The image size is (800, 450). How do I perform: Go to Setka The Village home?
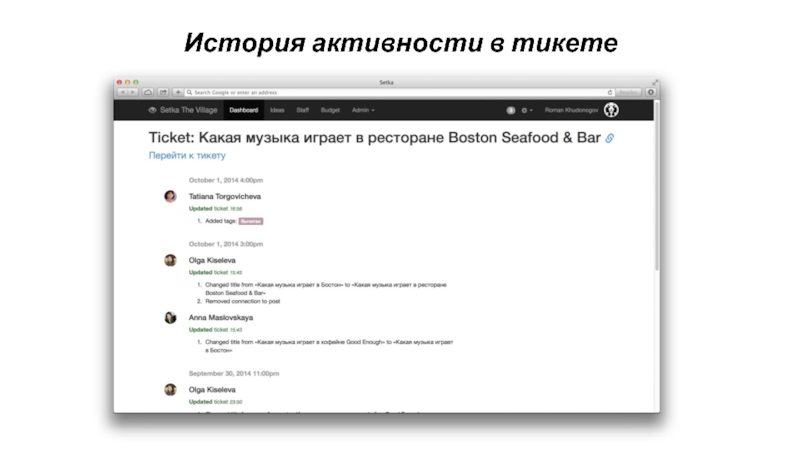[188, 110]
